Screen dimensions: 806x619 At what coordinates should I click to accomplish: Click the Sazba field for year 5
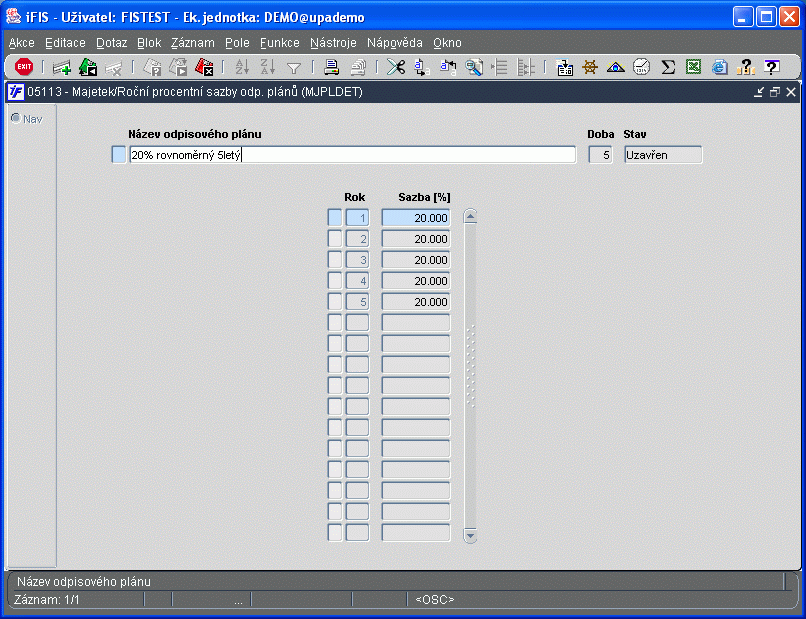tap(416, 302)
